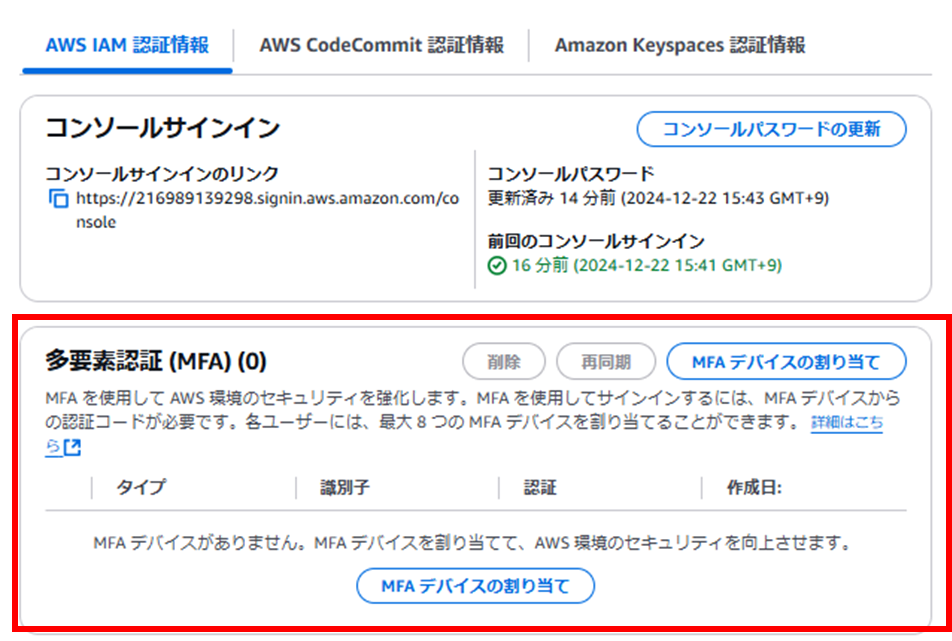The height and width of the screenshot is (641, 952).
Task: Open the Amazon Keyspaces 認証情報 tab
Action: click(x=680, y=45)
